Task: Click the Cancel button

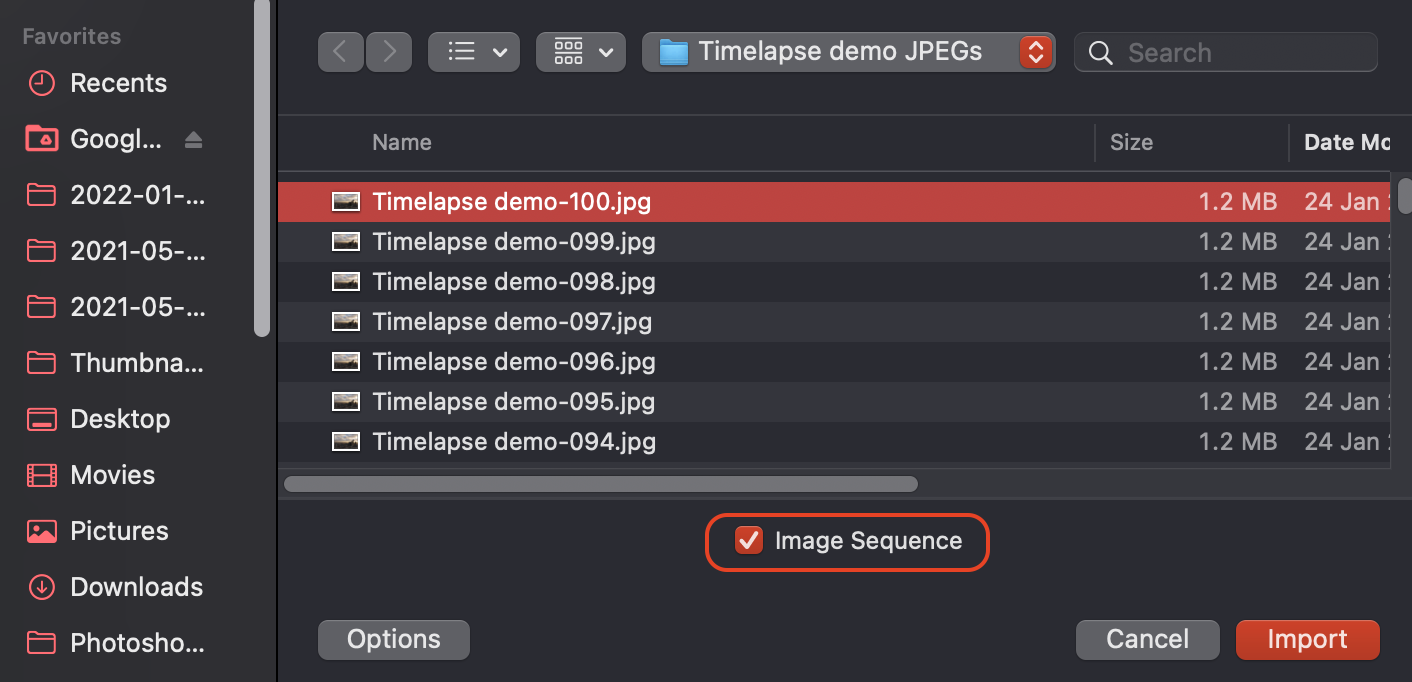Action: (1148, 640)
